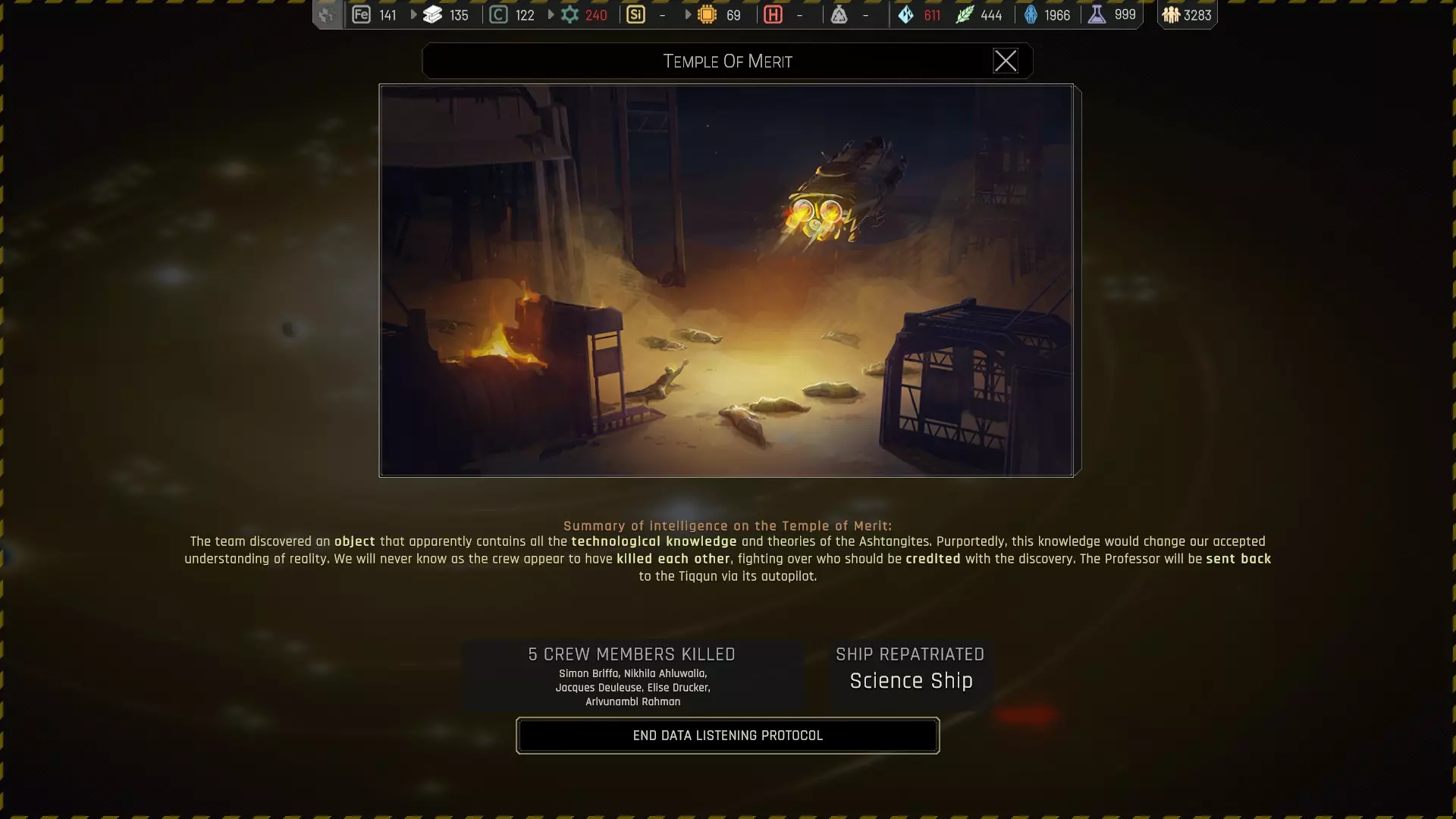Screen dimensions: 1456x819
Task: Click the globe icon at top-left of bar
Action: pos(327,14)
